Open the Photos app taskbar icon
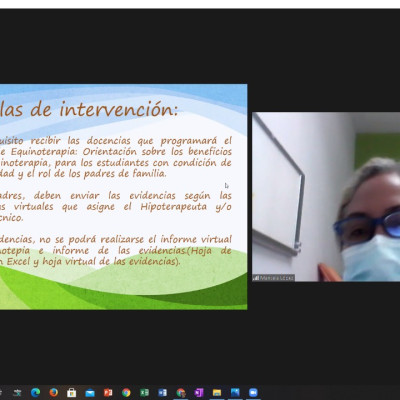Image resolution: width=400 pixels, height=400 pixels. point(235,393)
